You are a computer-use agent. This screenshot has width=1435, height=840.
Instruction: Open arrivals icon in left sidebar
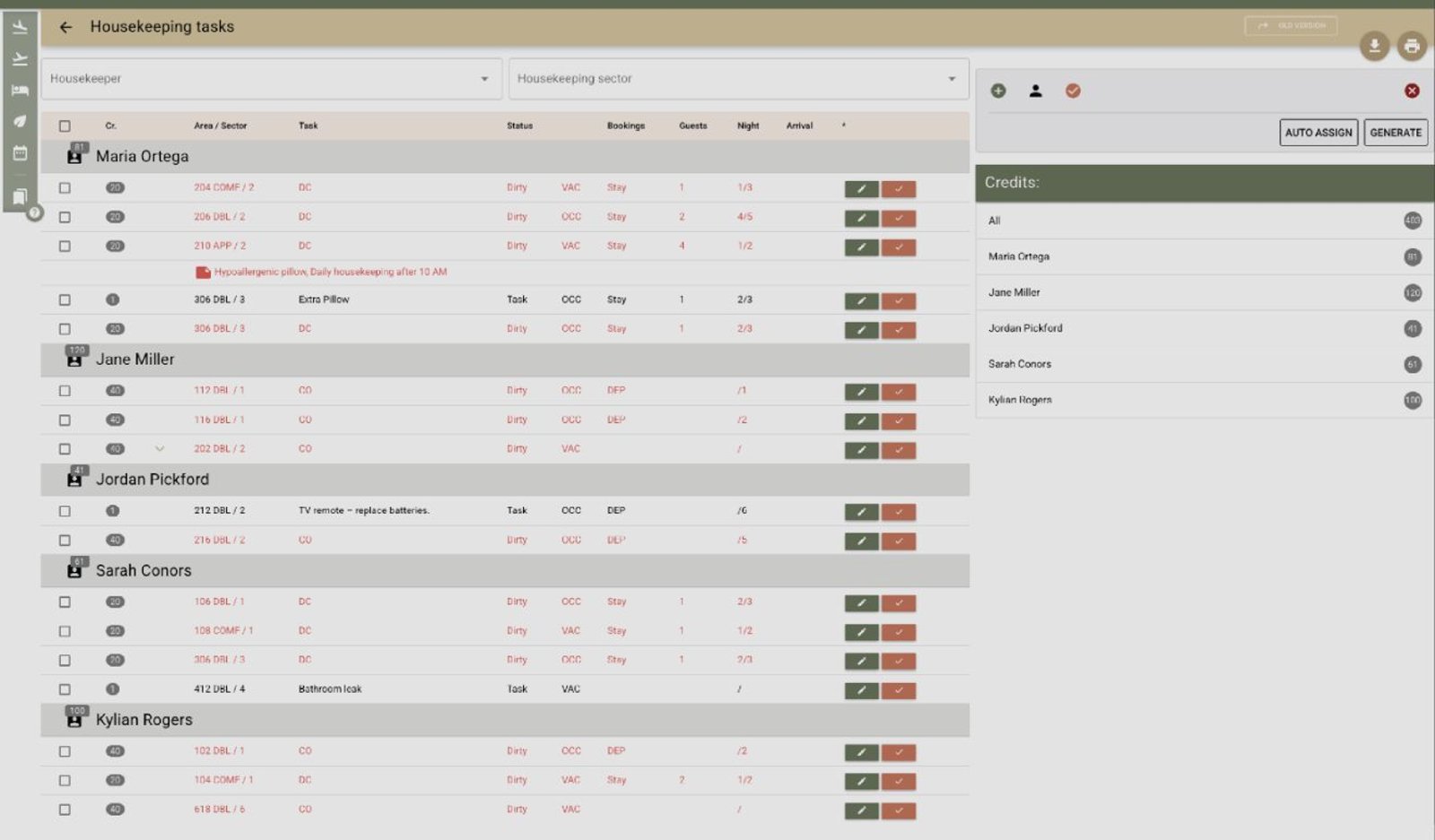[x=20, y=28]
